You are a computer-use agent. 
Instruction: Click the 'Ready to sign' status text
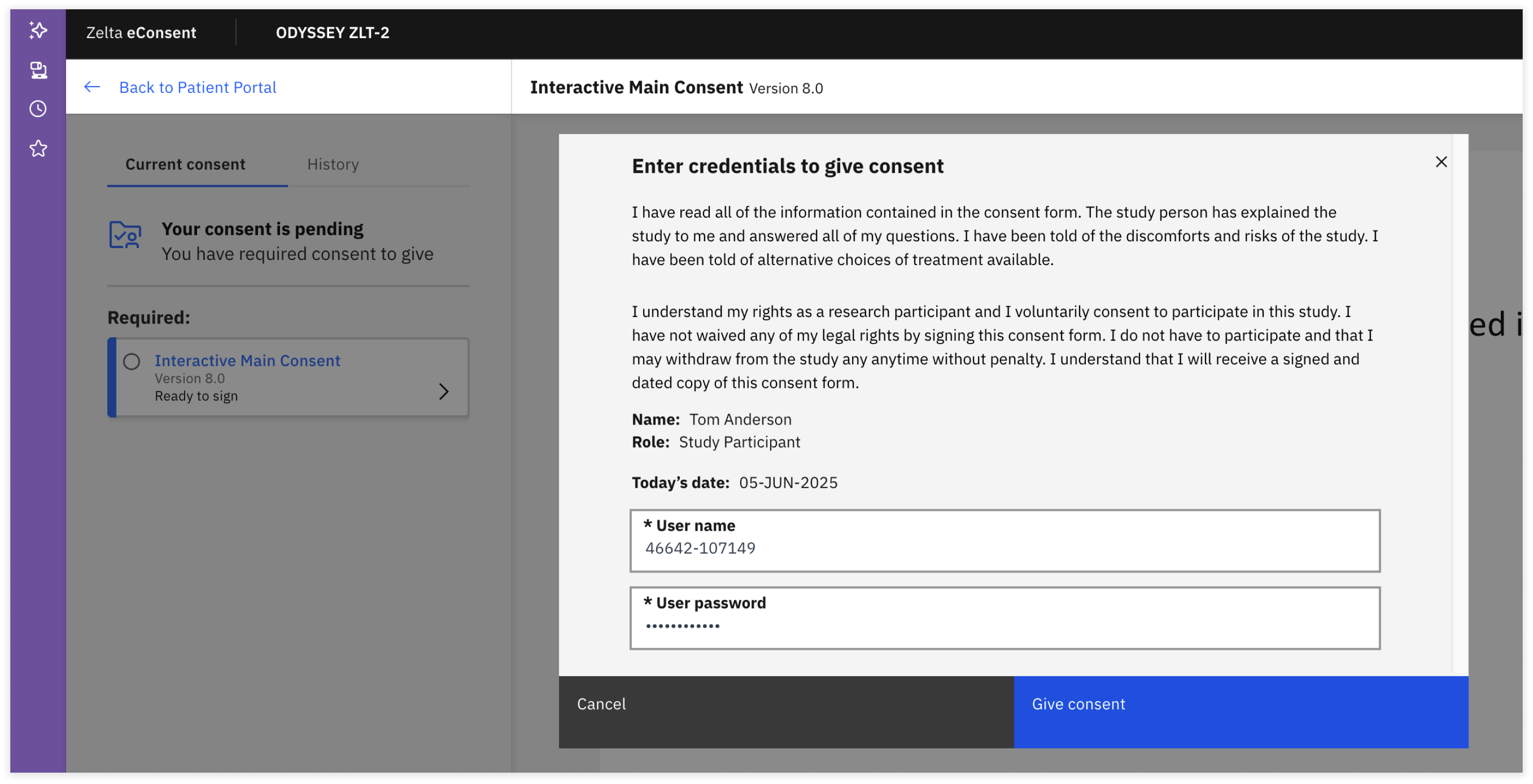click(196, 396)
